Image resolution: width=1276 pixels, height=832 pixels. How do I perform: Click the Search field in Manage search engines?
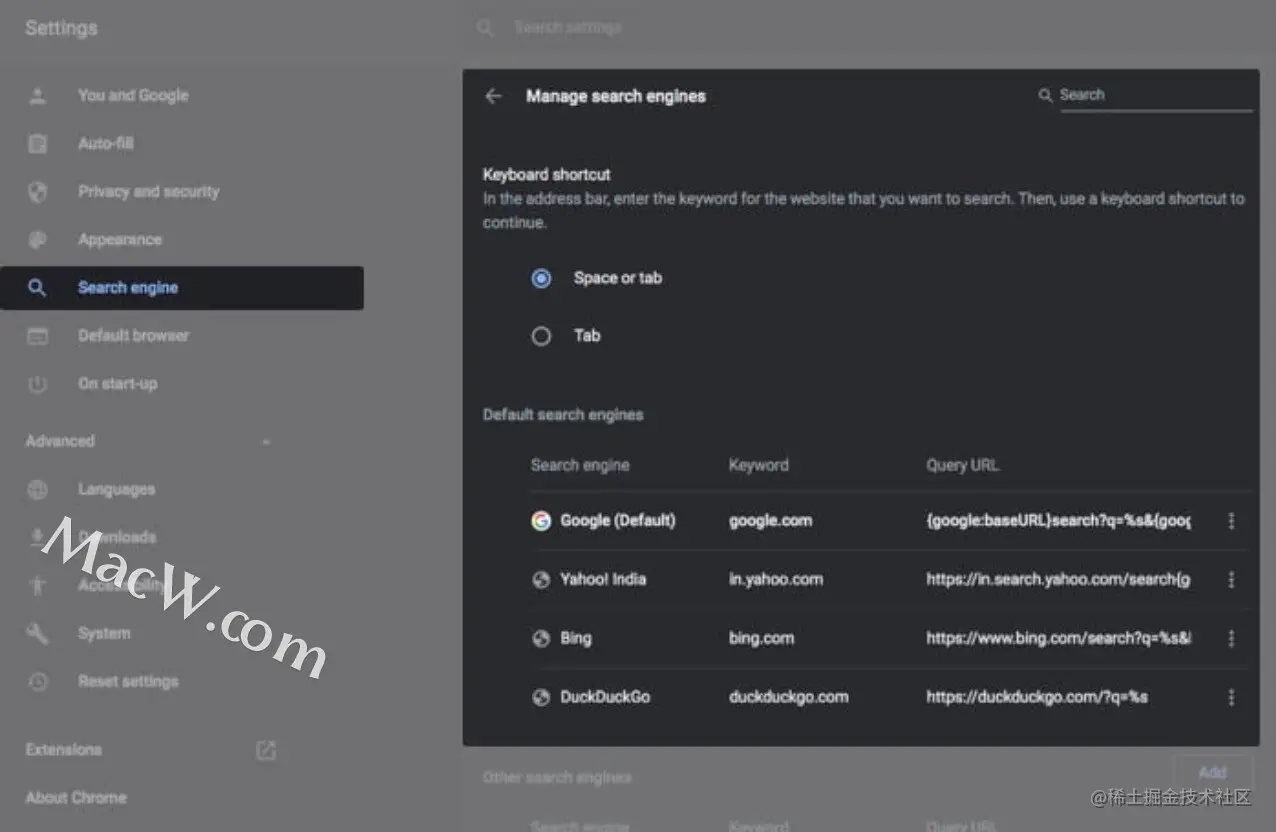point(1156,95)
